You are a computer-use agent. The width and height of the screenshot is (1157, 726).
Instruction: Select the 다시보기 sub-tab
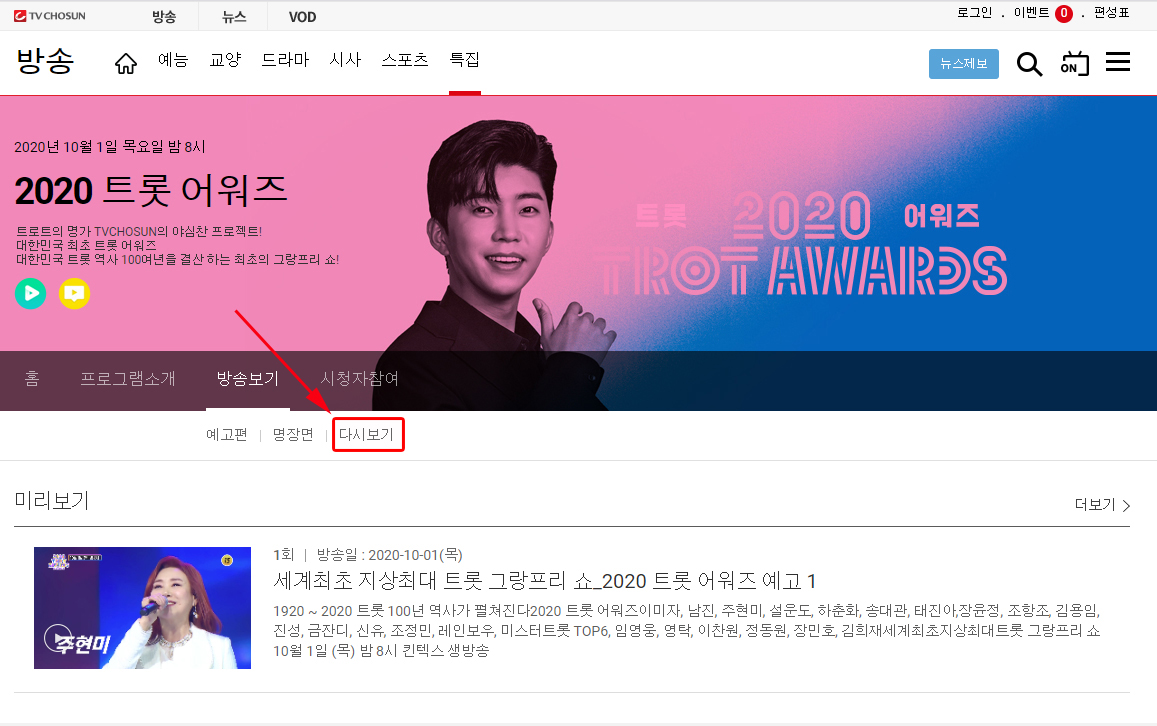[367, 435]
